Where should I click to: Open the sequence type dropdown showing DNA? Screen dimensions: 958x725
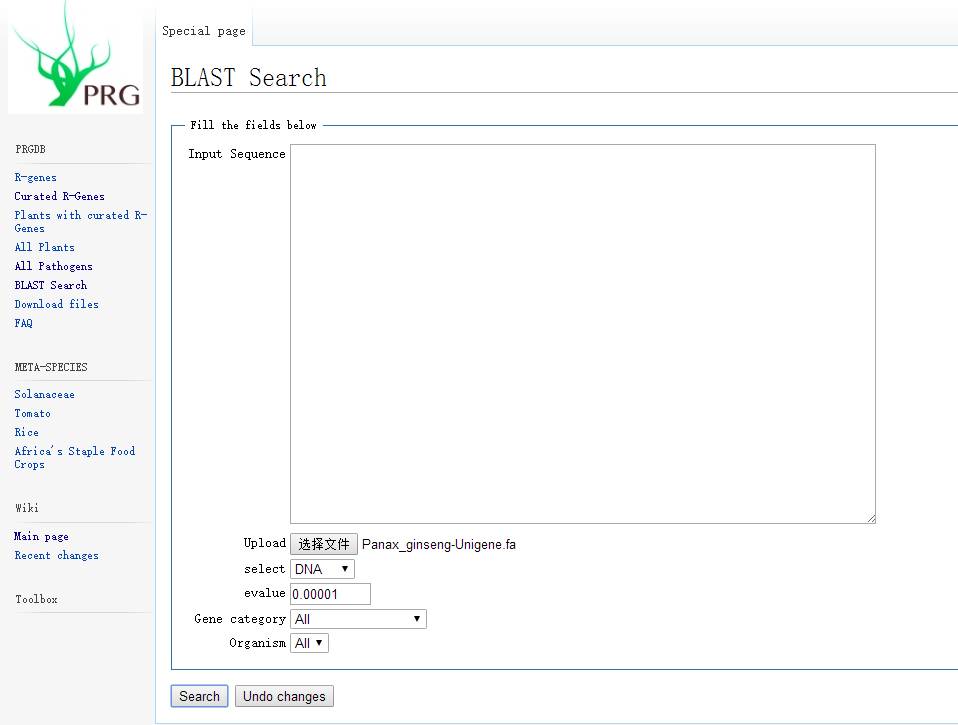(x=321, y=568)
